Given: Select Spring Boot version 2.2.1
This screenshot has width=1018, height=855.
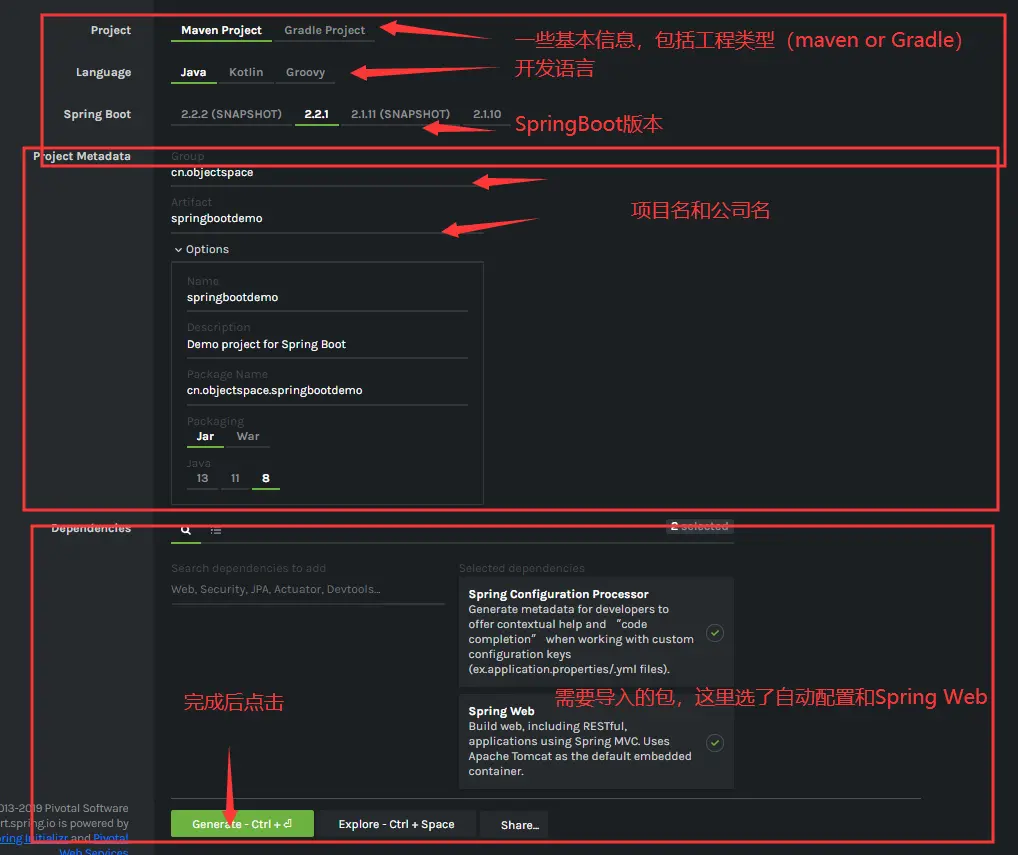Looking at the screenshot, I should (x=316, y=114).
